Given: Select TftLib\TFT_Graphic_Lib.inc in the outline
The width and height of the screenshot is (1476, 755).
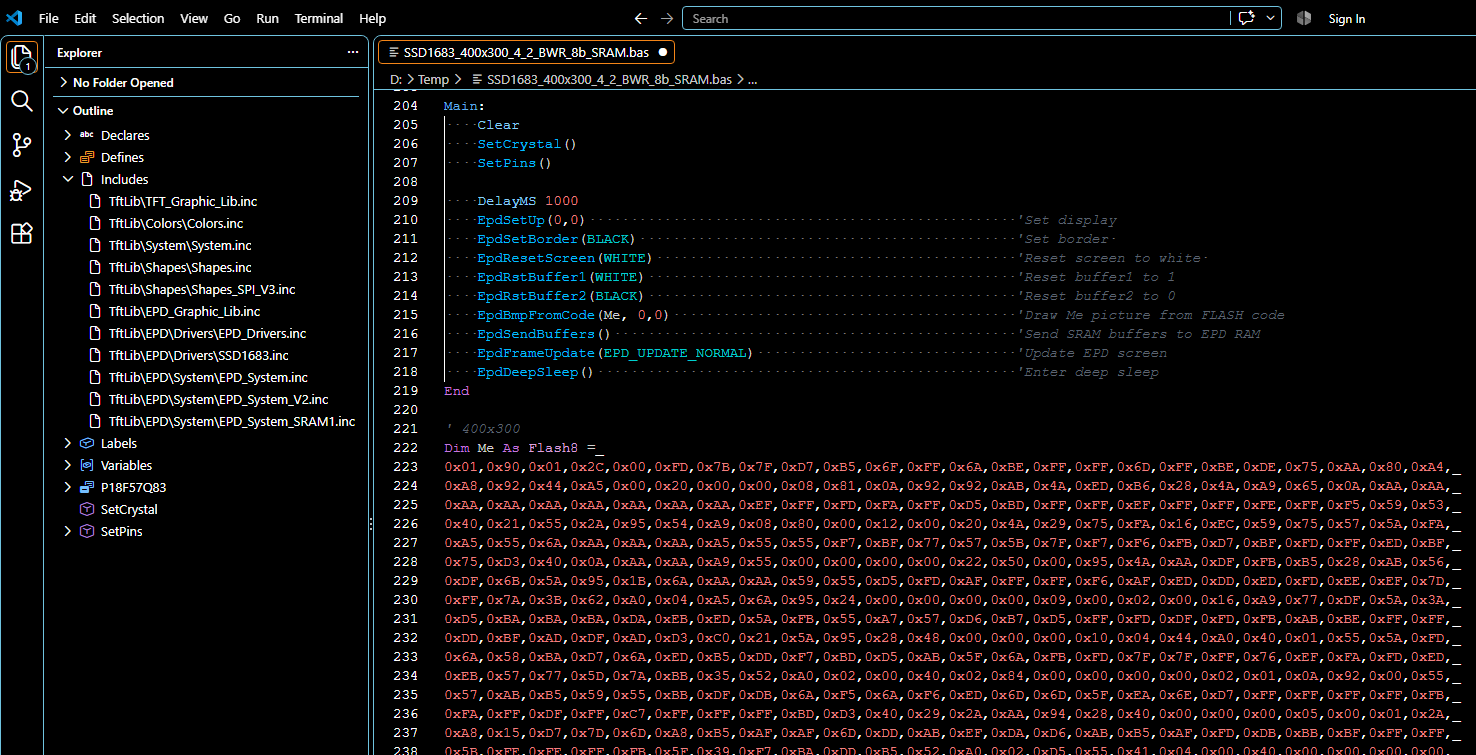Looking at the screenshot, I should (x=183, y=201).
